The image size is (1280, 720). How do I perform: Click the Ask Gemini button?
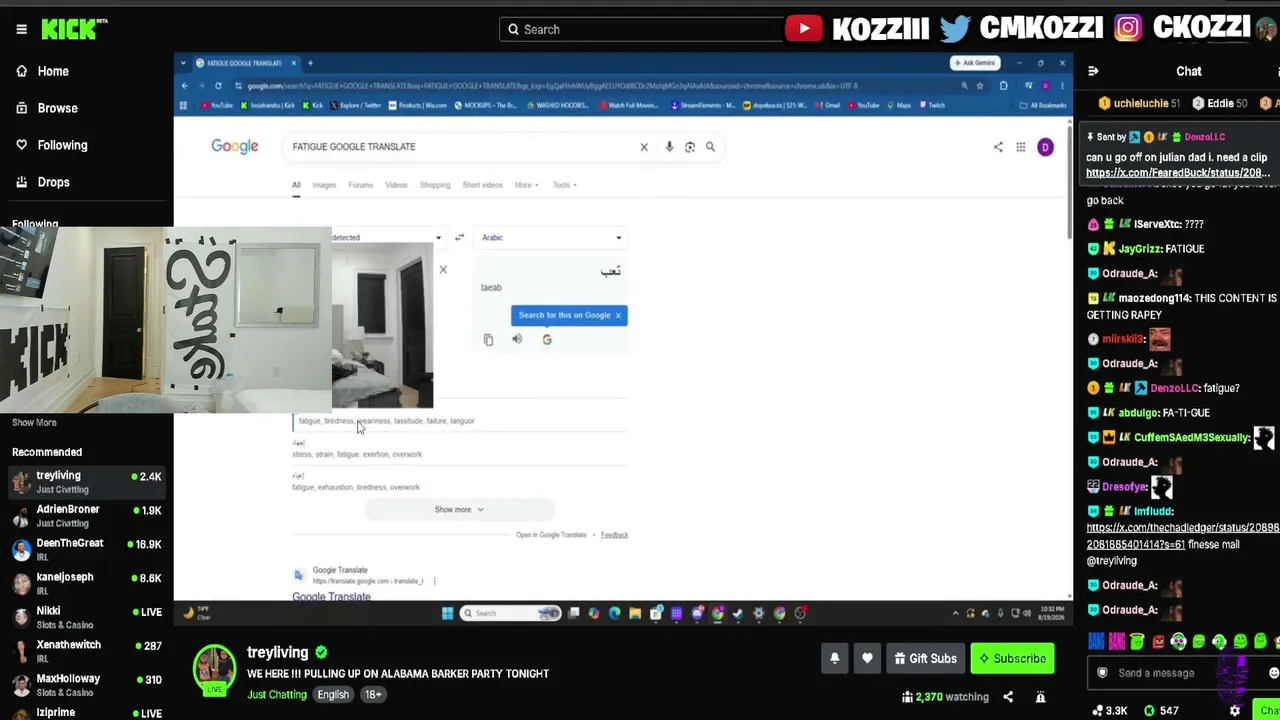point(975,63)
